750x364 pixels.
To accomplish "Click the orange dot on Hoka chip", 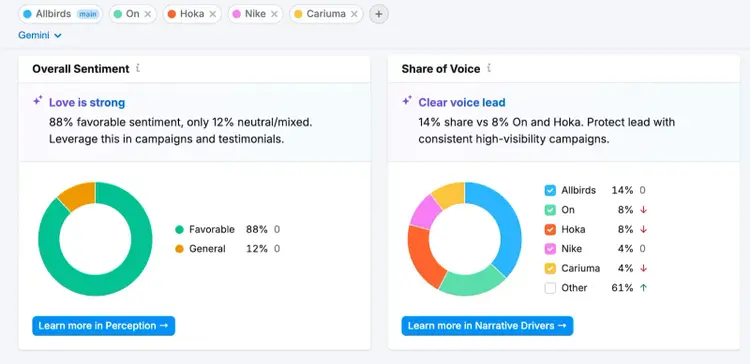I will [x=172, y=14].
